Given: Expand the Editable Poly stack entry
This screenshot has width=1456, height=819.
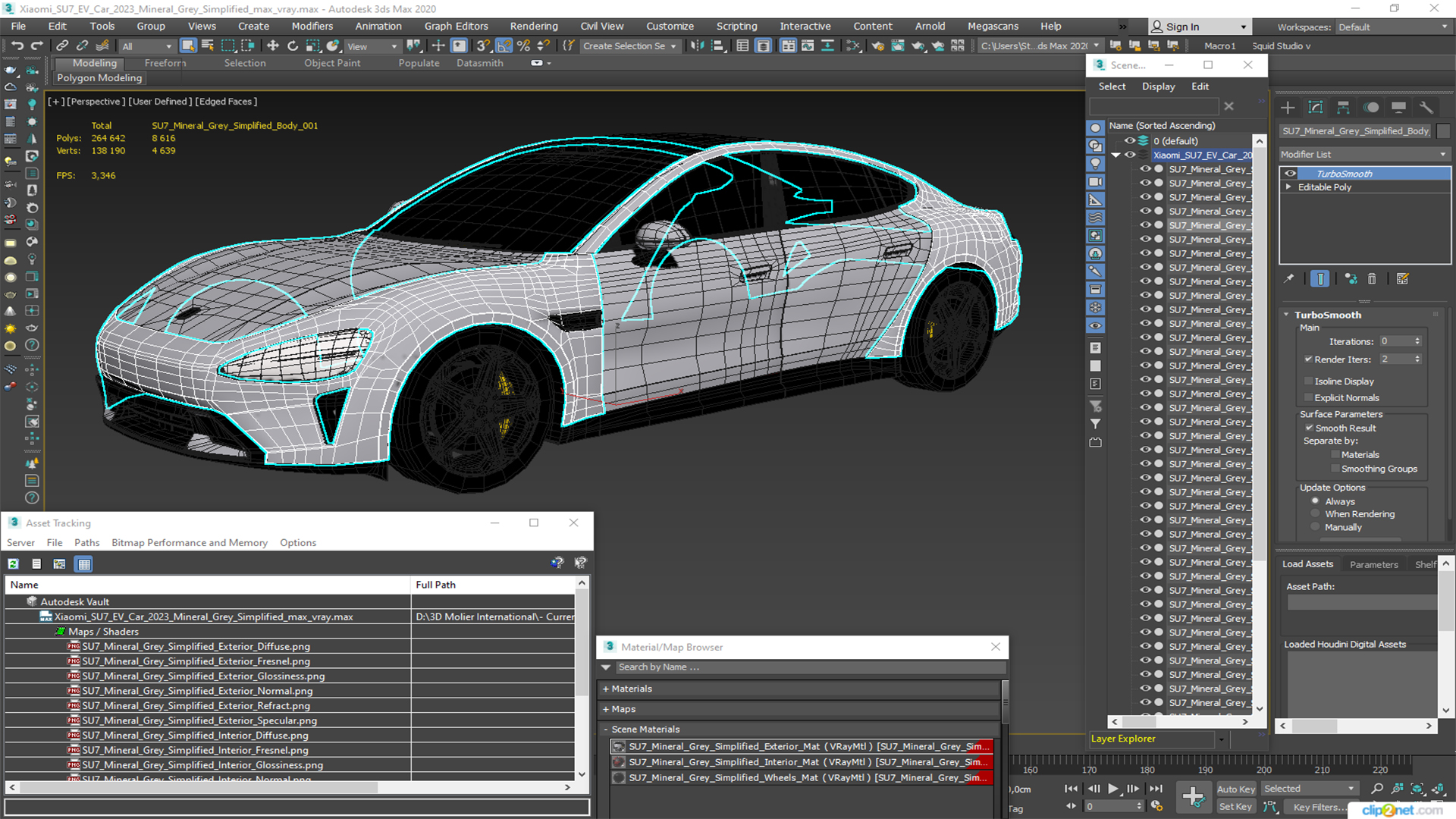Looking at the screenshot, I should point(1288,187).
